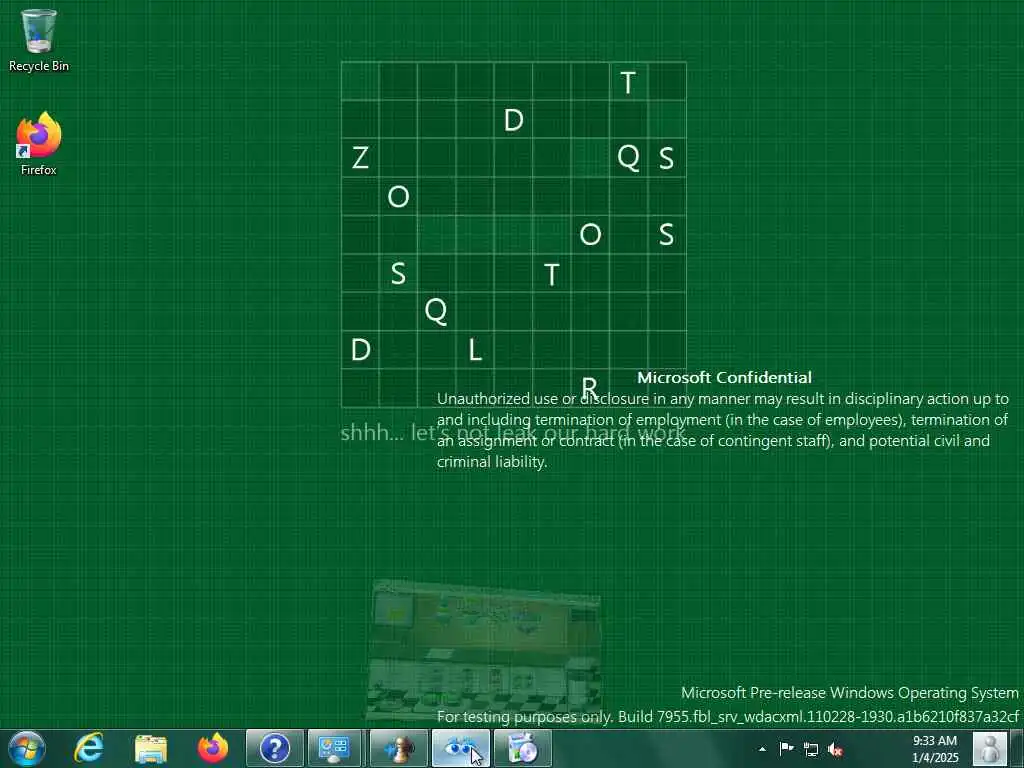Click the grid letter D in L's row

(360, 350)
